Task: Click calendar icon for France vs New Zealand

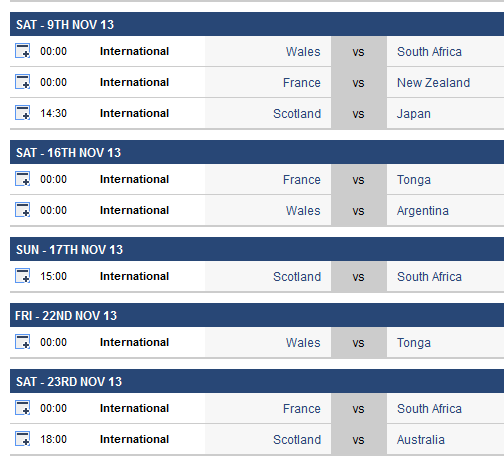Action: tap(23, 82)
